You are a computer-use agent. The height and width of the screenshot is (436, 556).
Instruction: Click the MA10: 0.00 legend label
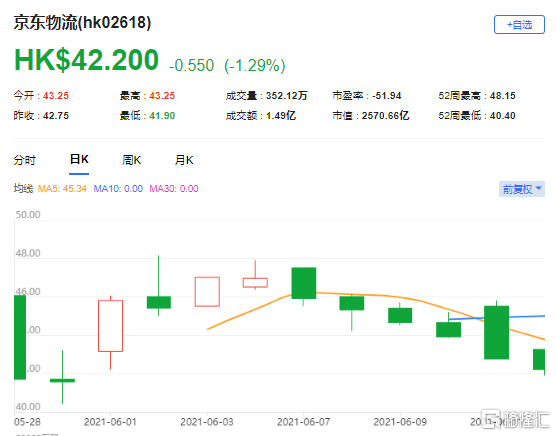point(118,189)
